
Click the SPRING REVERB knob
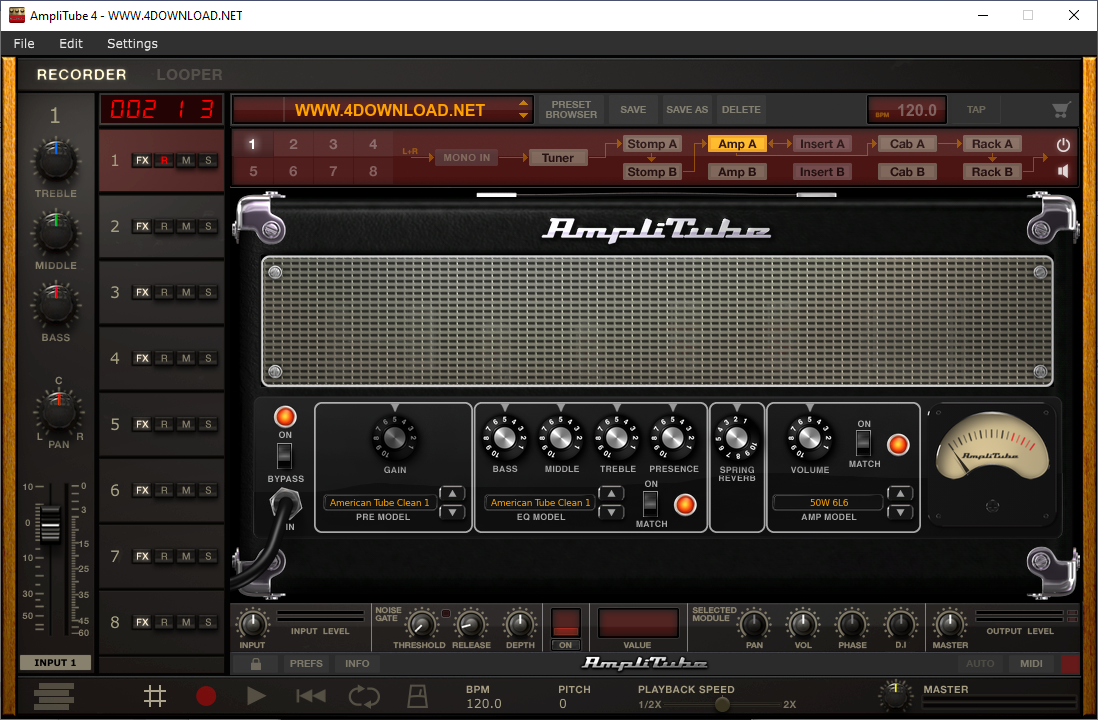coord(736,438)
